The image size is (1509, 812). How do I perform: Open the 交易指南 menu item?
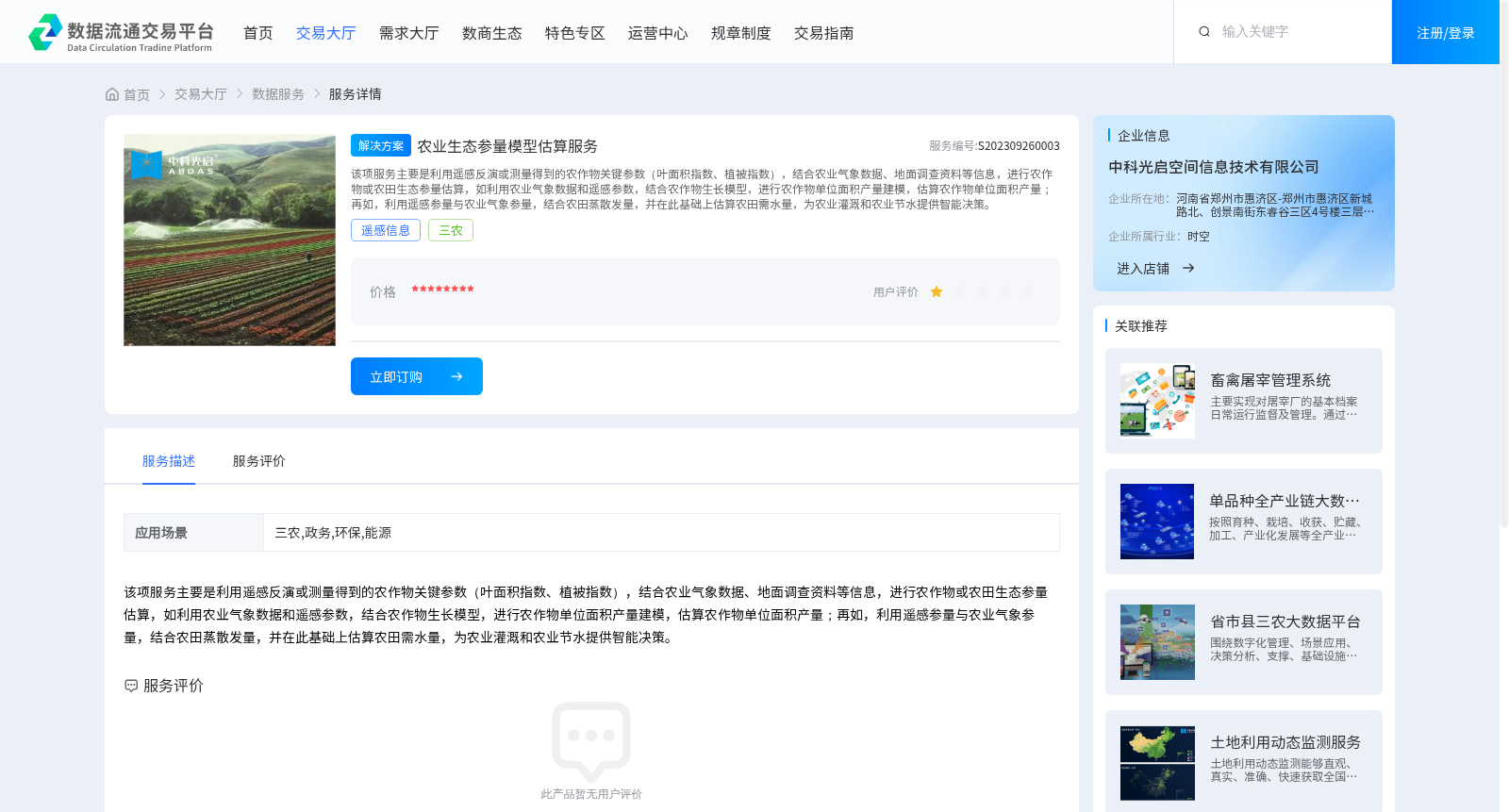coord(824,33)
